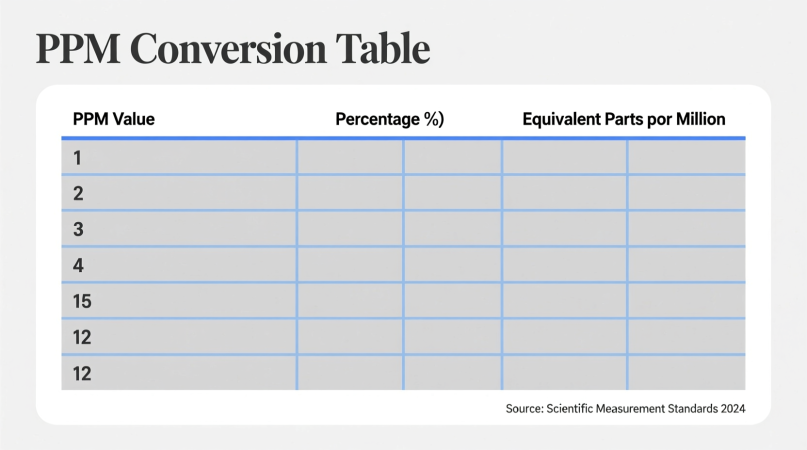Select last empty cell in row 15

[686, 301]
